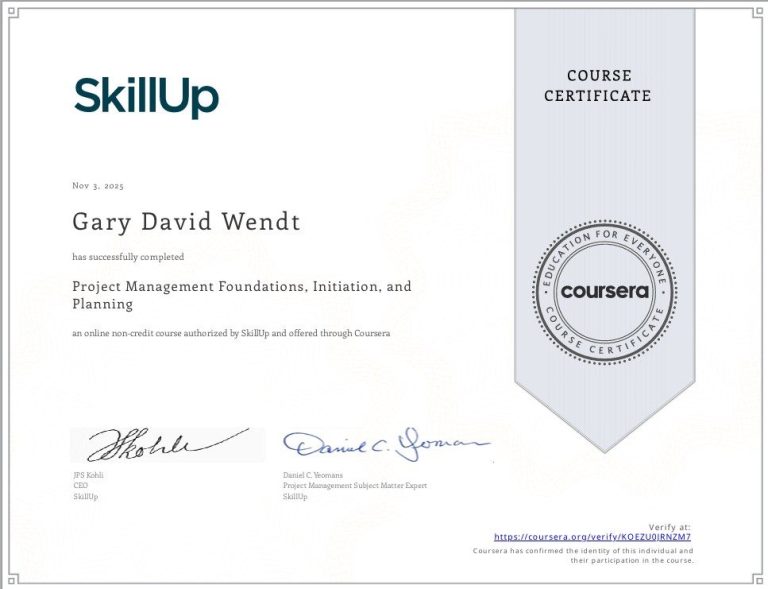Click the Coursera identity confirmation statement
This screenshot has width=768, height=589.
coord(582,555)
